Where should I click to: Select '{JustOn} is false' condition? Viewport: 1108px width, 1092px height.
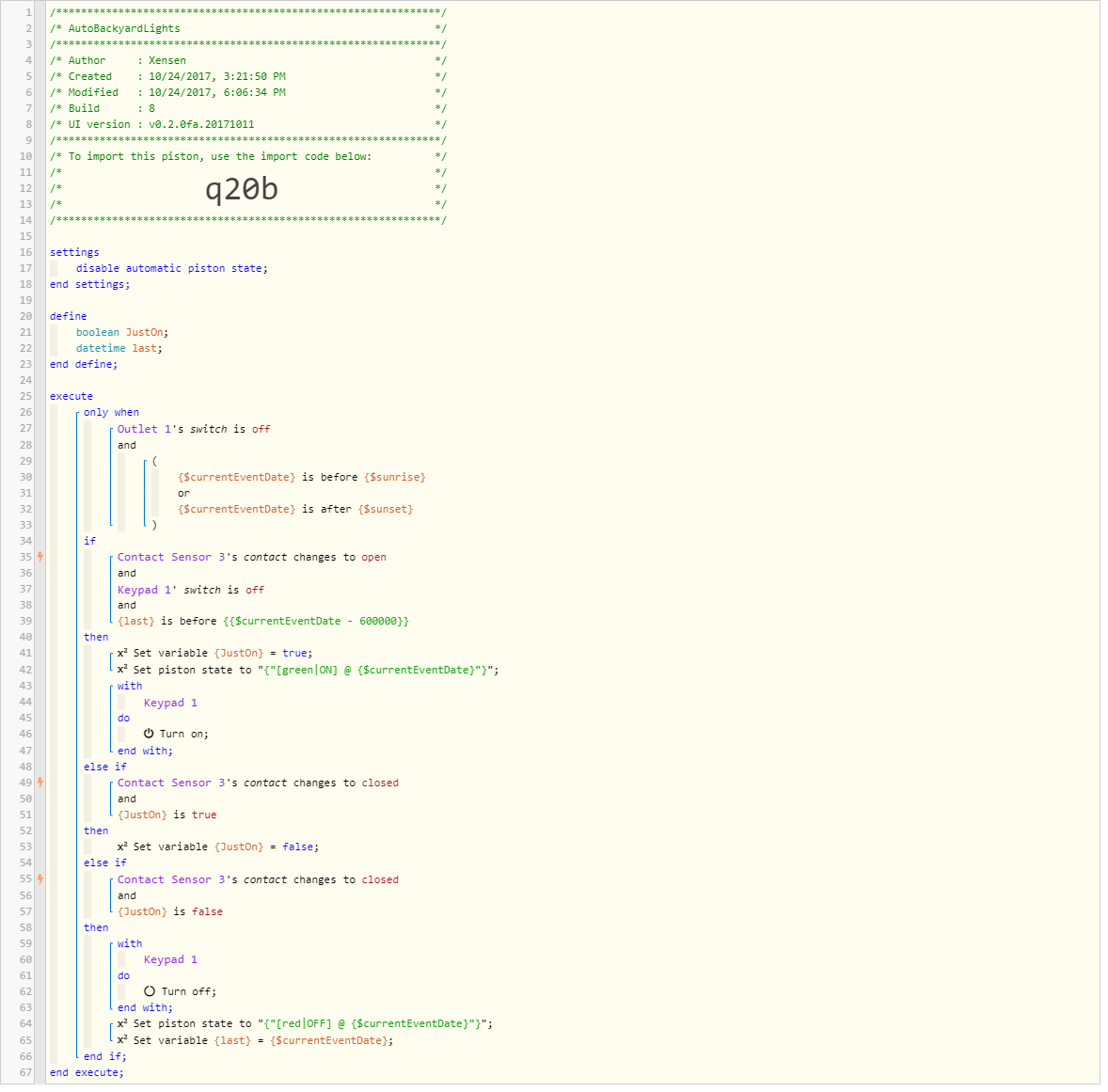point(169,911)
